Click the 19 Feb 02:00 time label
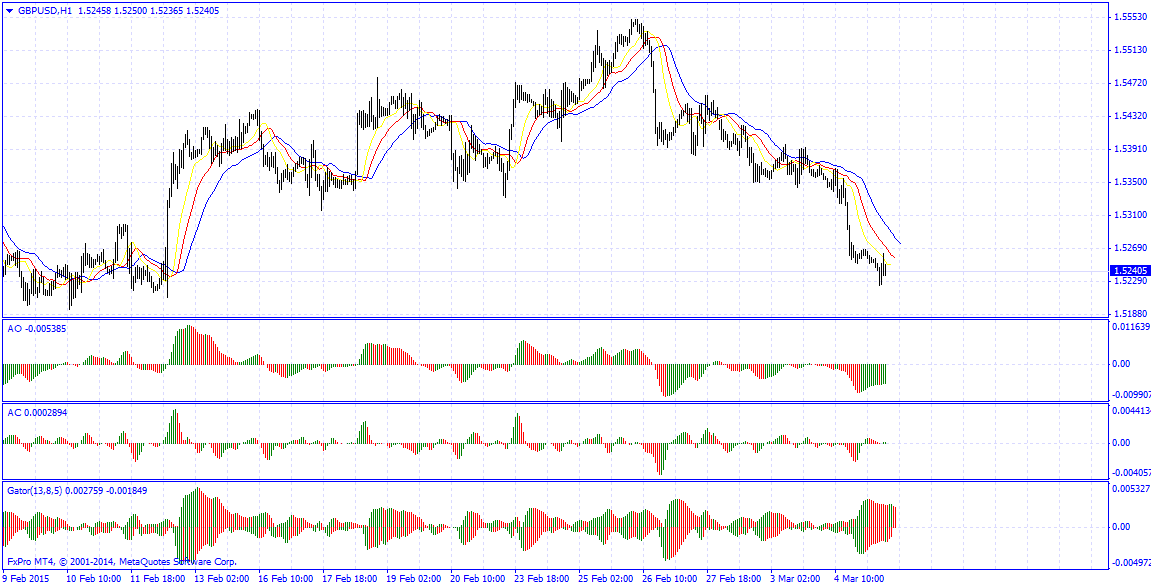Viewport: 1151px width, 587px height. (415, 579)
